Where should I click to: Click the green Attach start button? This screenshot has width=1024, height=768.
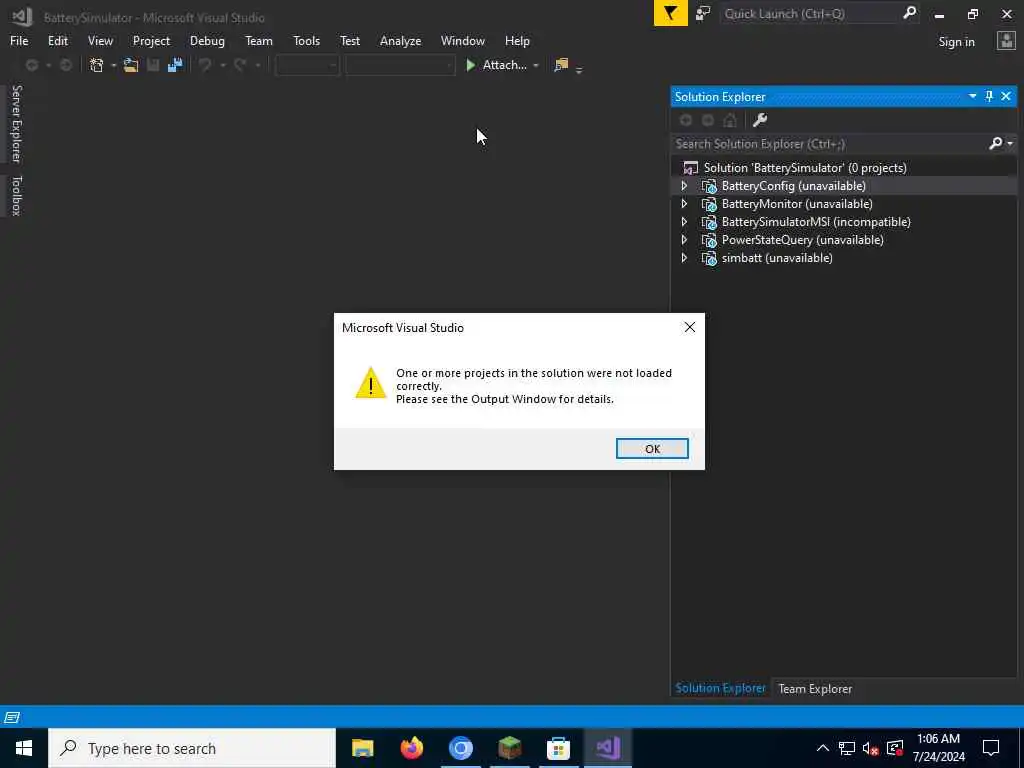(x=496, y=65)
